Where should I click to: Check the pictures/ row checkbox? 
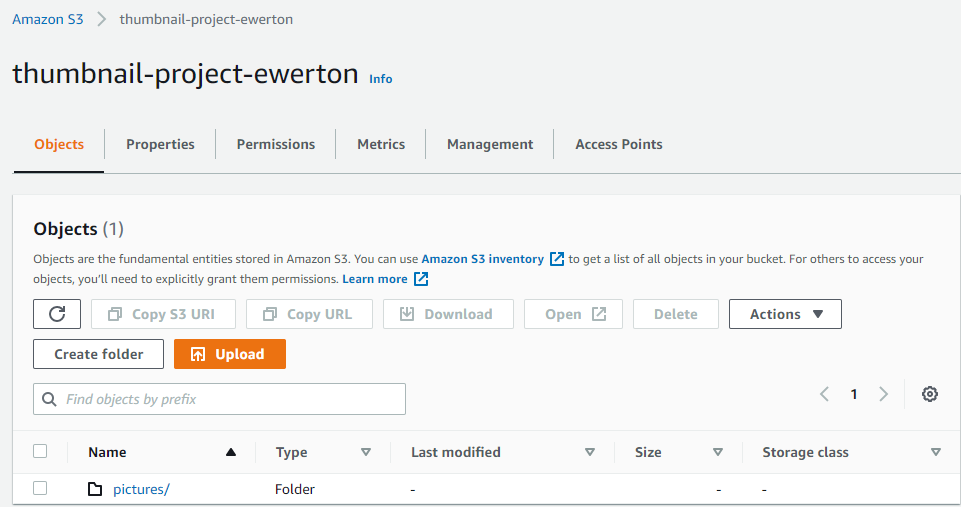(x=40, y=488)
